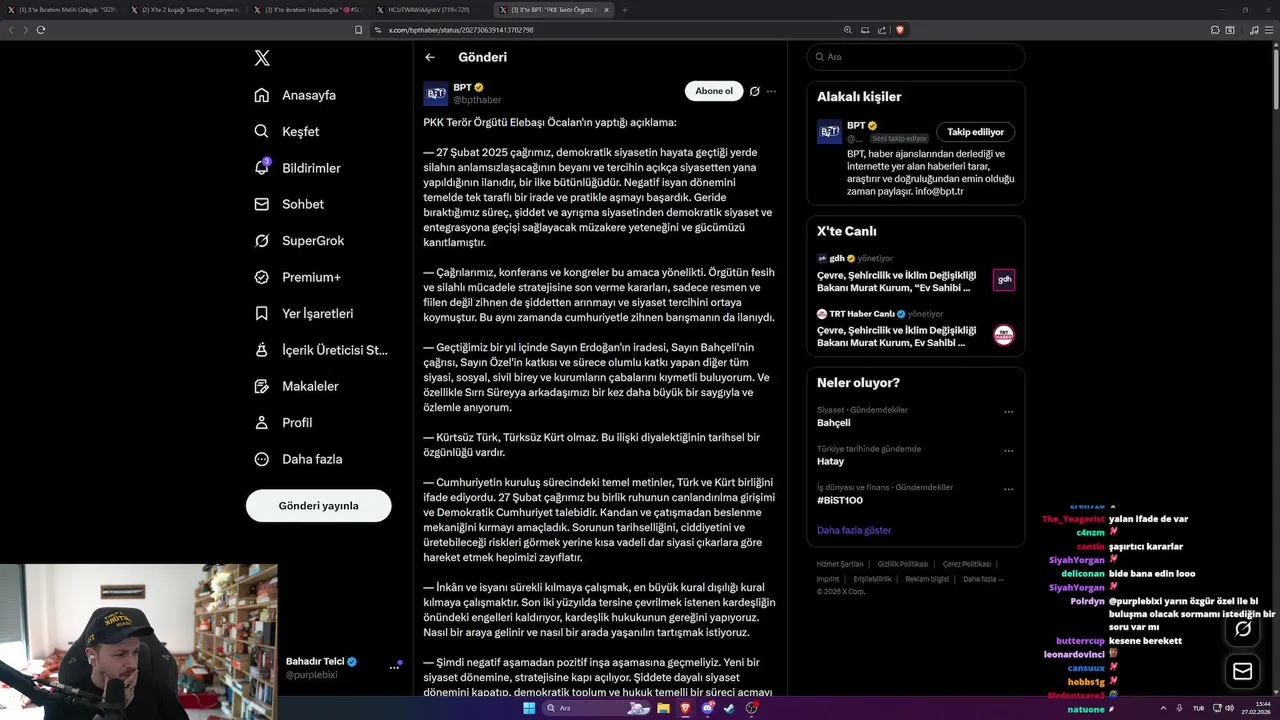Switch to X'te Z kuşağı Terörü tab
The height and width of the screenshot is (720, 1280).
185,10
